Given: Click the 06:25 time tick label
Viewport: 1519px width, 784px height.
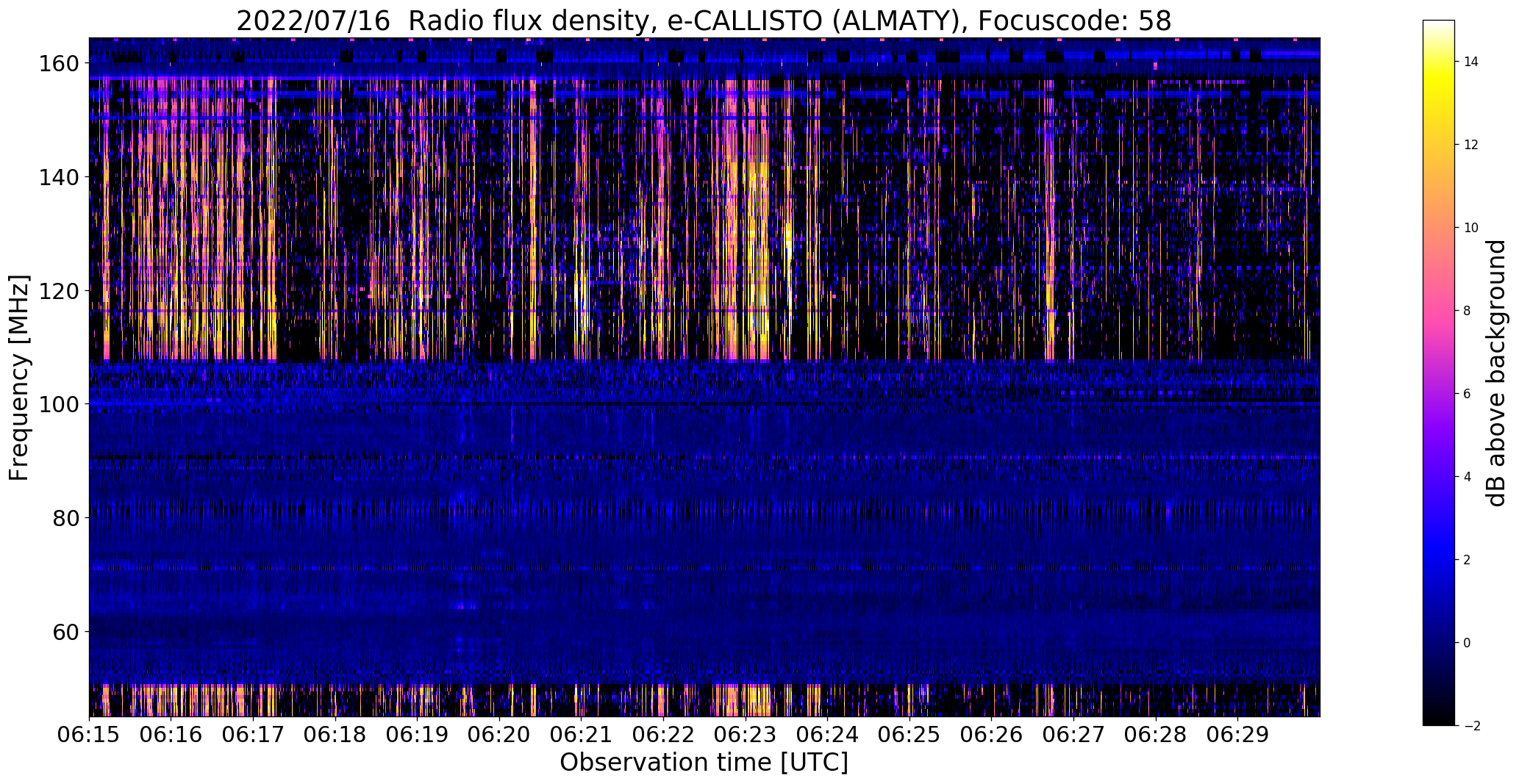Looking at the screenshot, I should point(909,735).
